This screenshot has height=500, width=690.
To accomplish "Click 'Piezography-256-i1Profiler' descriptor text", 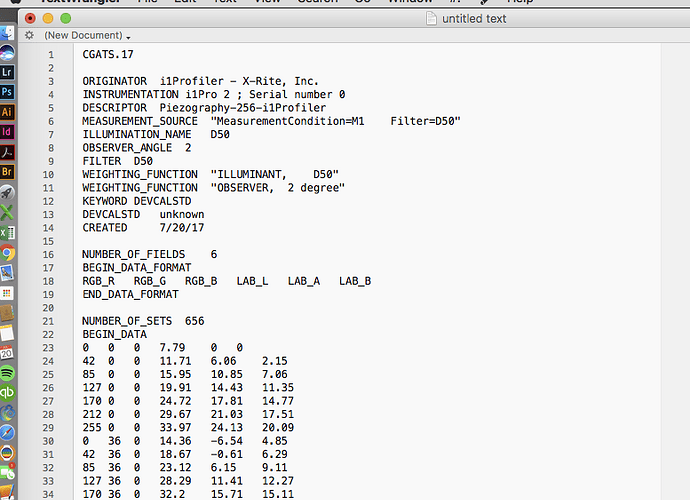I will 243,108.
